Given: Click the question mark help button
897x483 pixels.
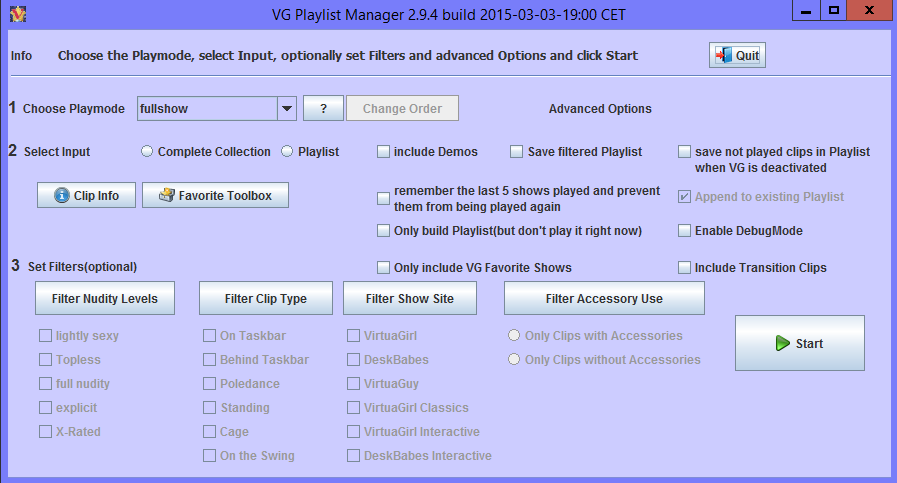Looking at the screenshot, I should coord(323,108).
